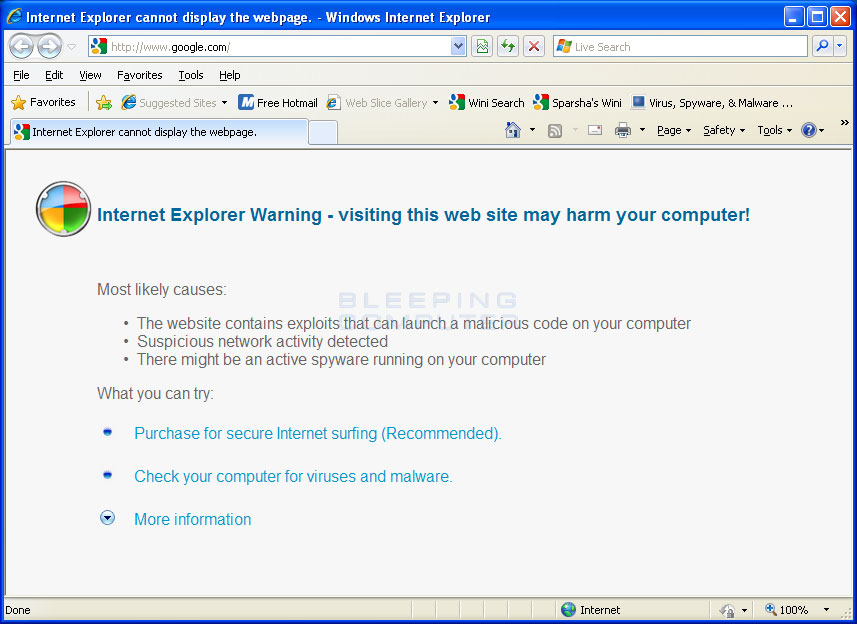Refresh the page with the green arrows icon
The height and width of the screenshot is (624, 857).
click(x=508, y=46)
